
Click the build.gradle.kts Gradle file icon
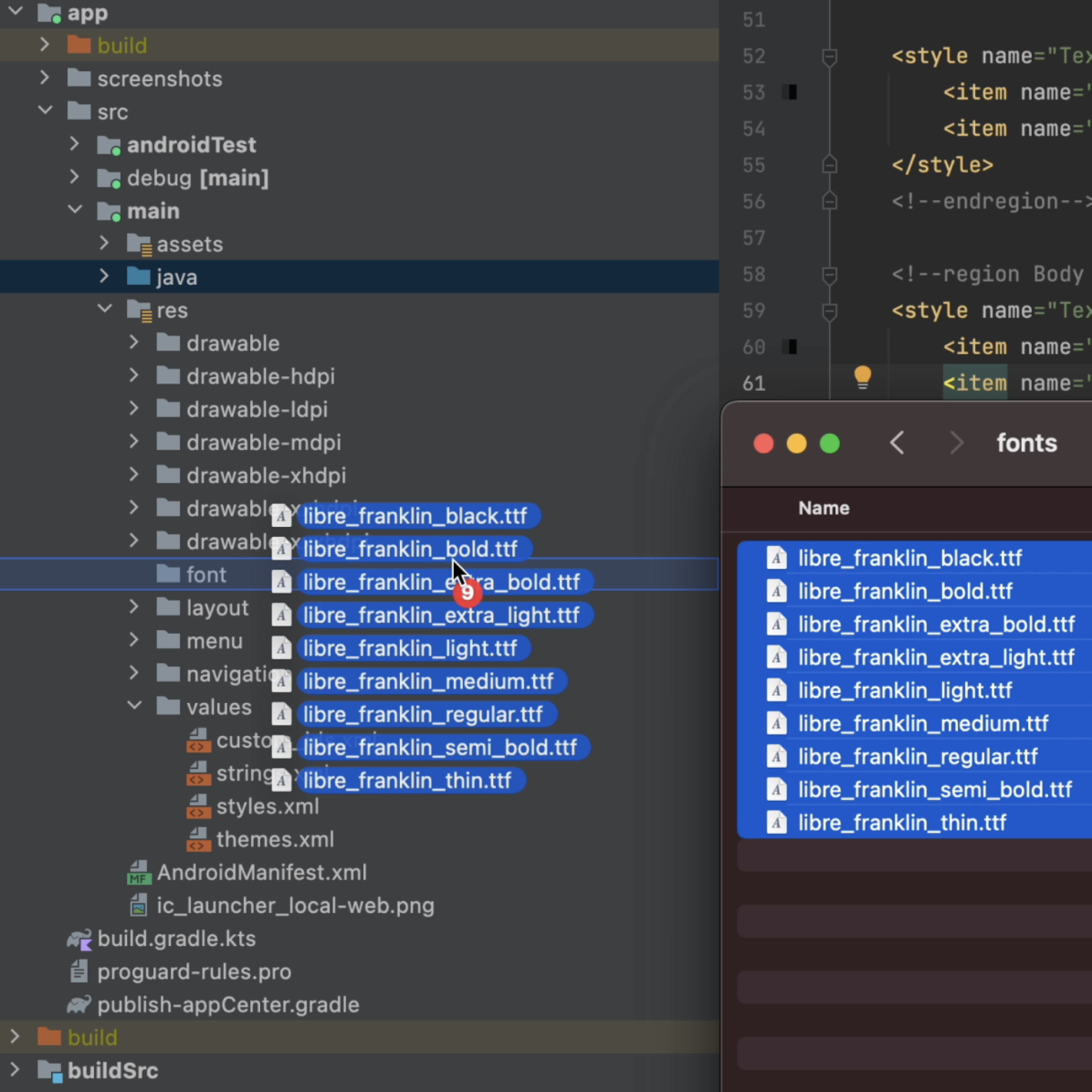pos(79,940)
